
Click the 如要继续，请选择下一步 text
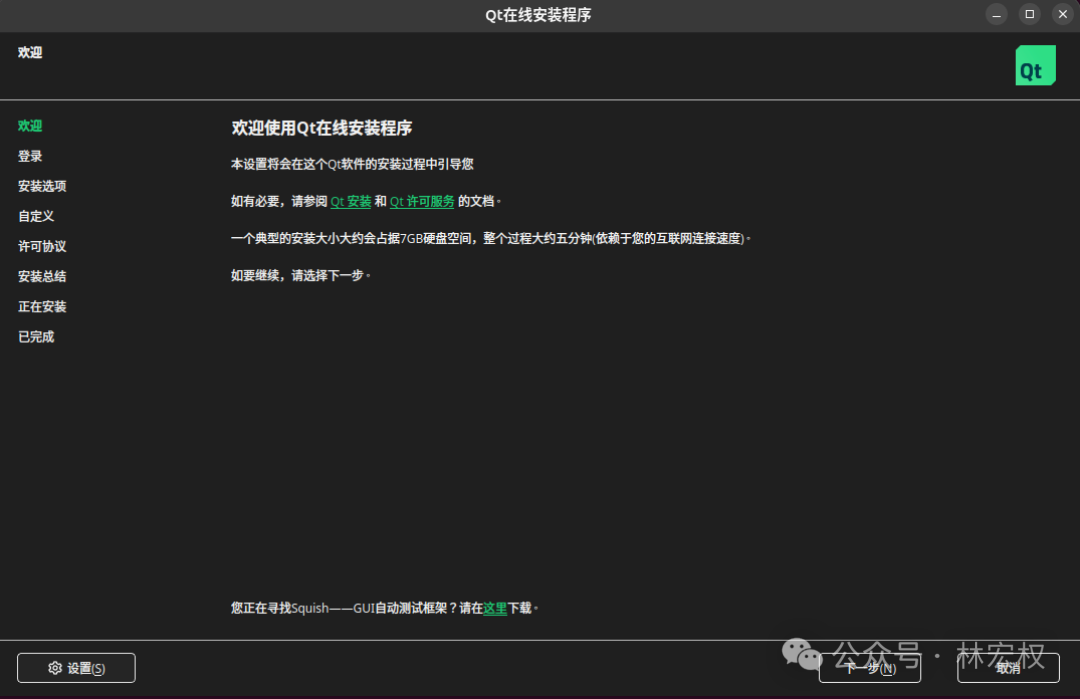pos(300,275)
